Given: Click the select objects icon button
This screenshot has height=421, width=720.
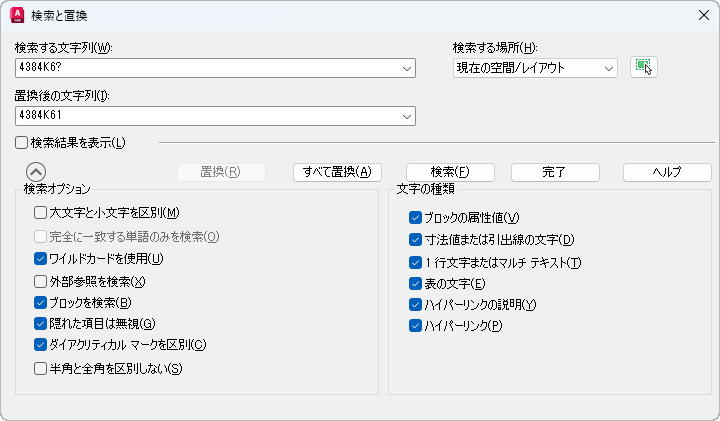Looking at the screenshot, I should (x=643, y=67).
